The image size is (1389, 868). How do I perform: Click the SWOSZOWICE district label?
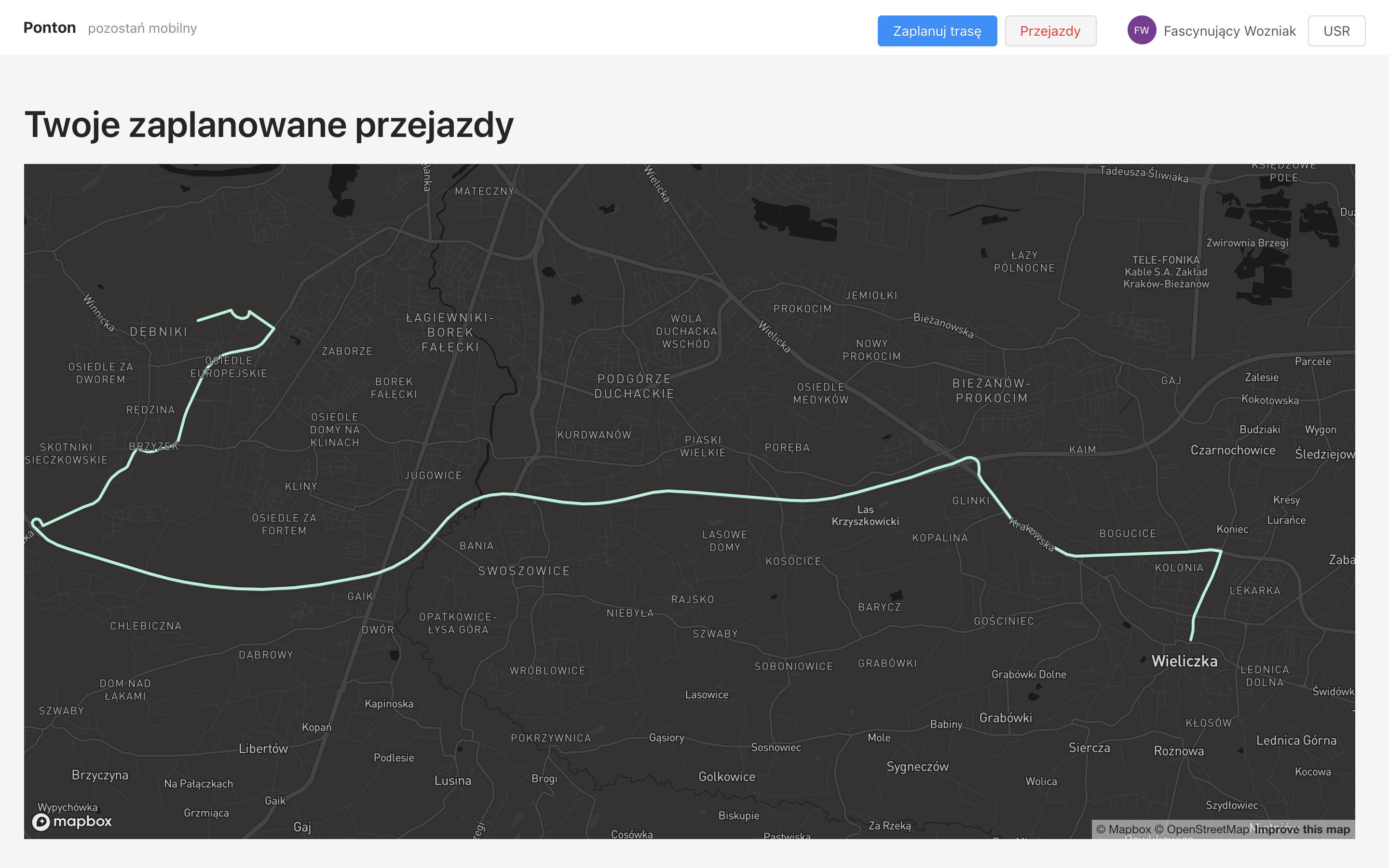coord(524,570)
